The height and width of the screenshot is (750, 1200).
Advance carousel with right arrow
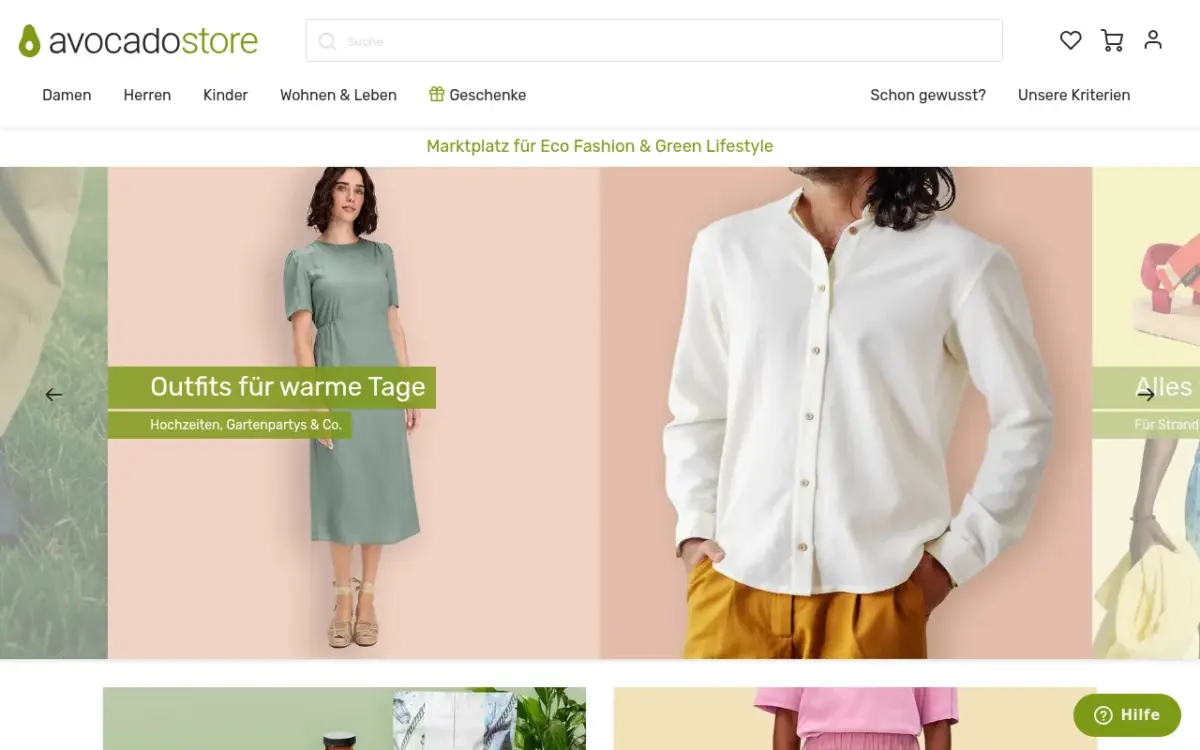click(x=1146, y=395)
